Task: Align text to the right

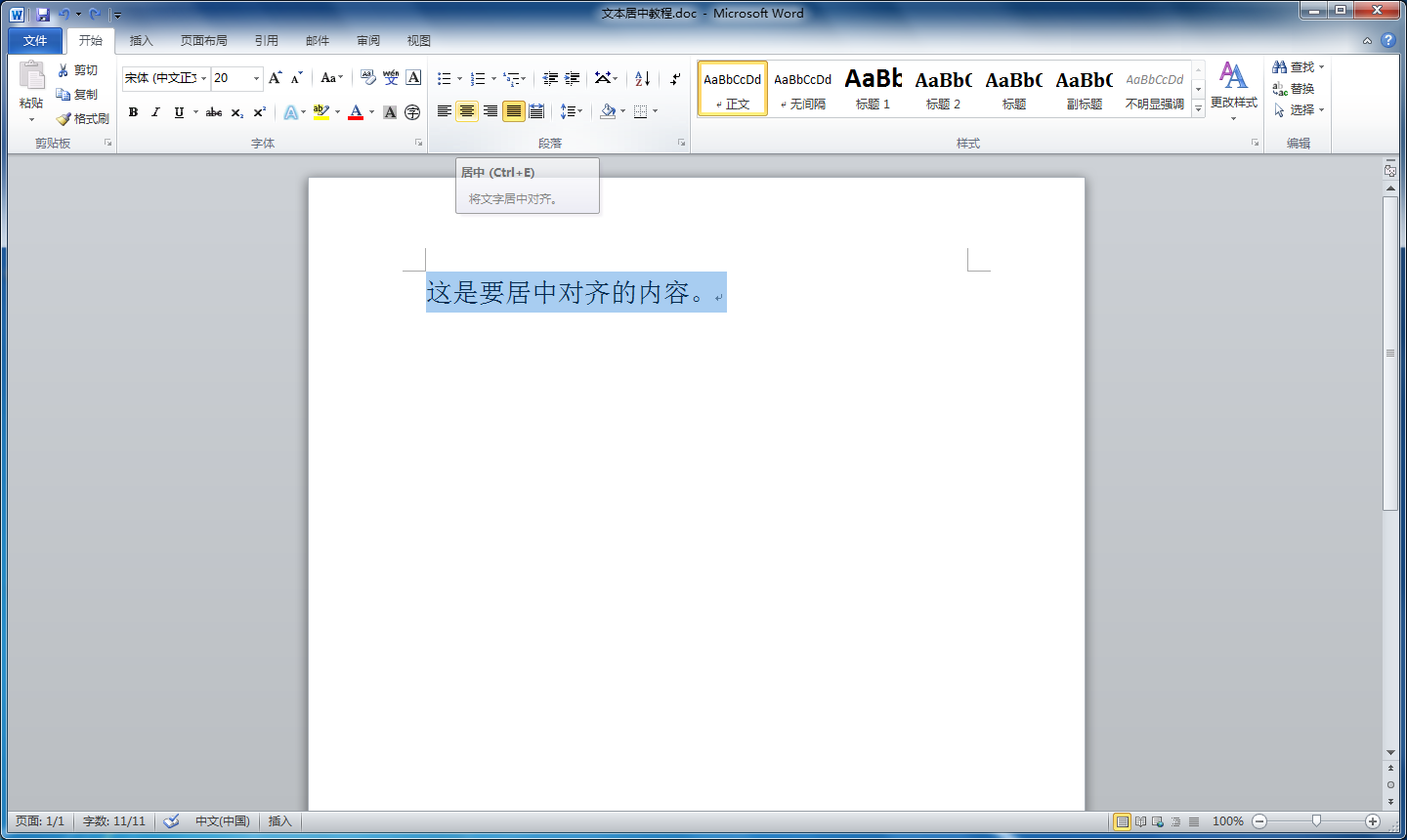Action: tap(490, 111)
